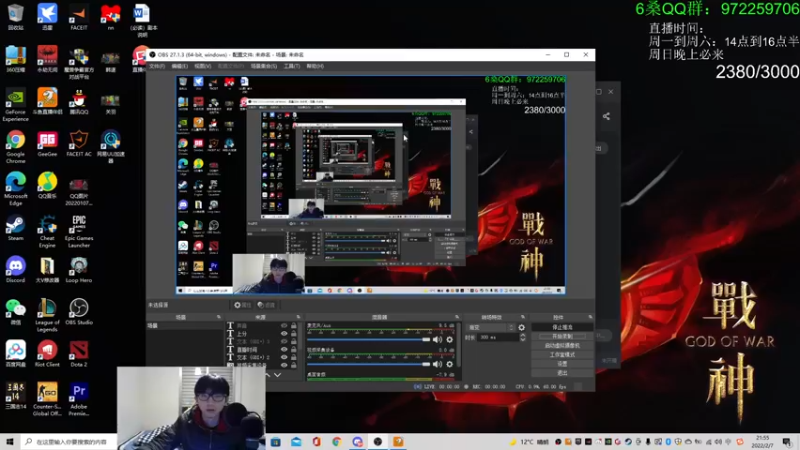The width and height of the screenshot is (800, 450).
Task: Launch Discord from the desktop
Action: (x=15, y=269)
